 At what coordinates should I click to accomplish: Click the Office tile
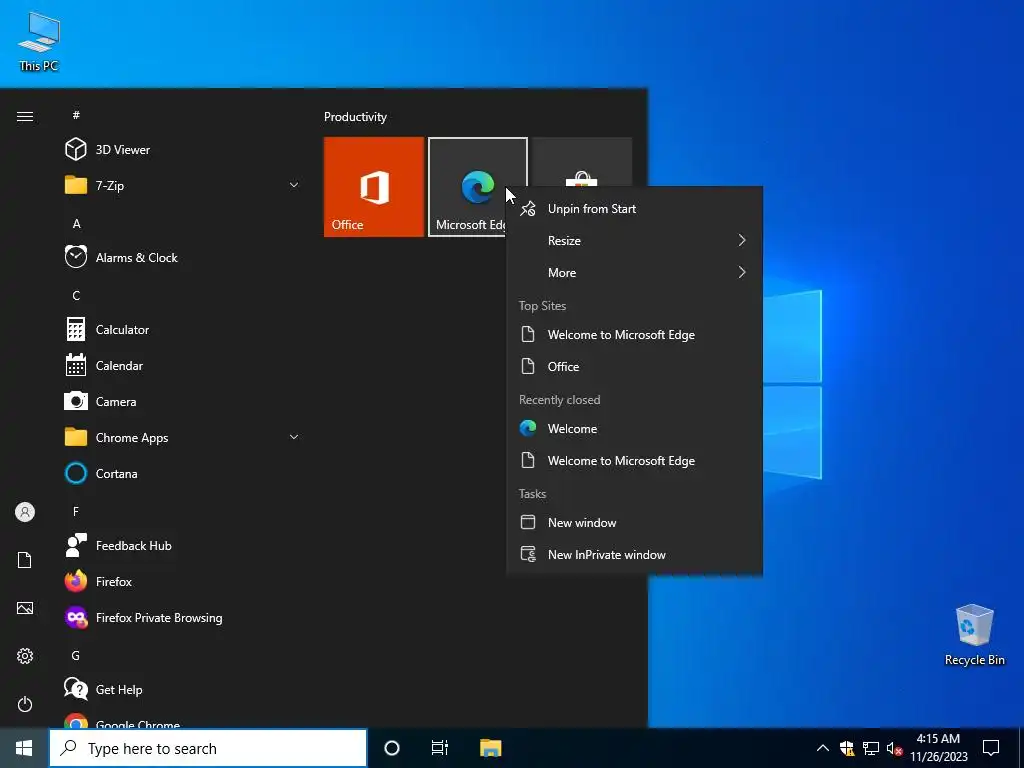[374, 187]
